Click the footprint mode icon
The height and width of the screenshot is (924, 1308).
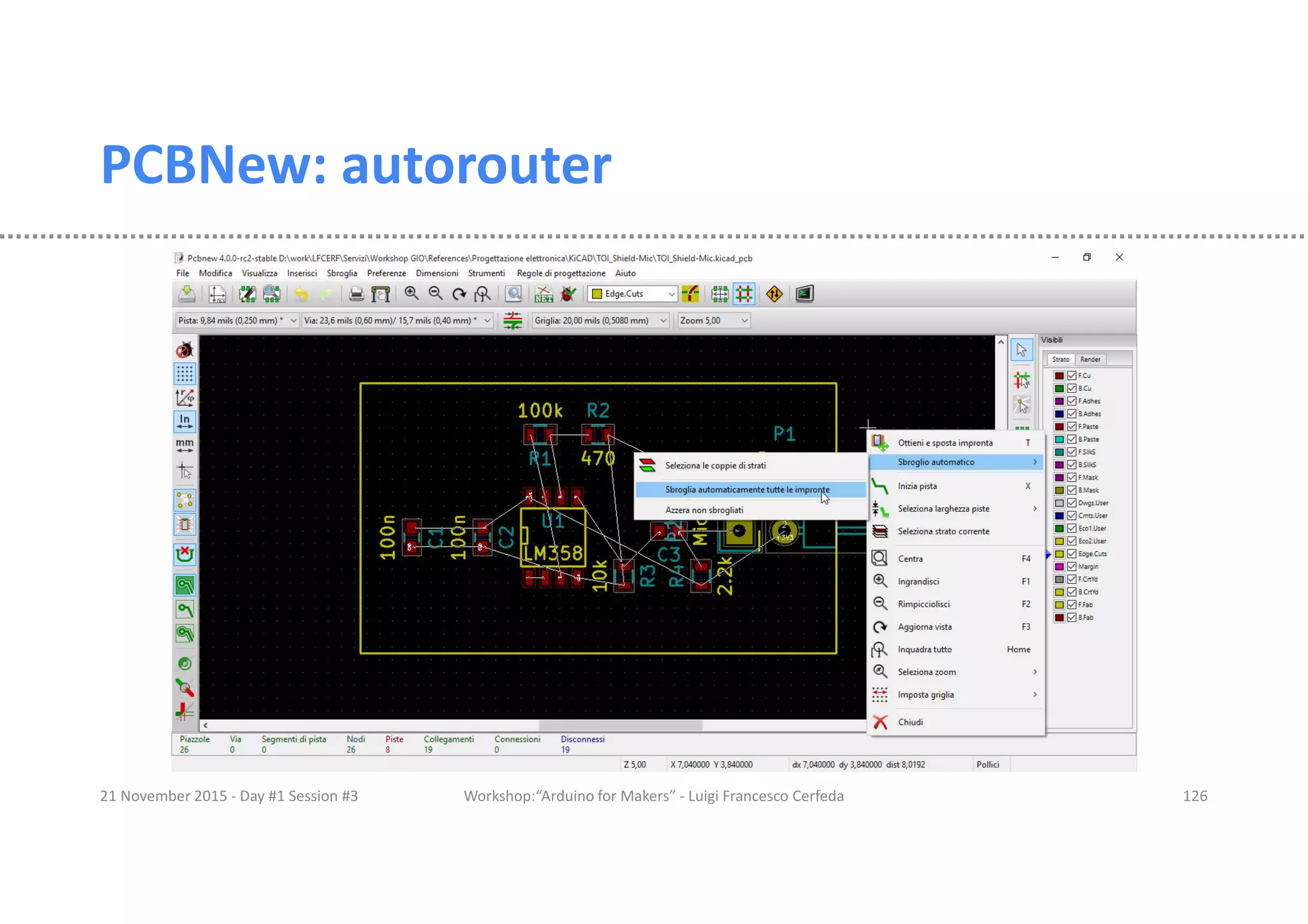[x=720, y=294]
